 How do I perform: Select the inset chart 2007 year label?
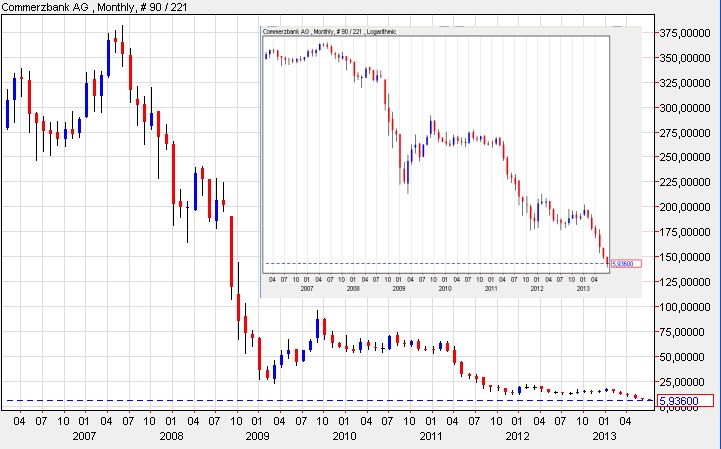[307, 288]
